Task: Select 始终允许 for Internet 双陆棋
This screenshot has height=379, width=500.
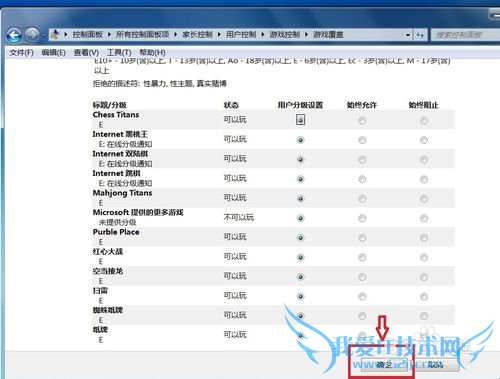Action: pos(362,160)
